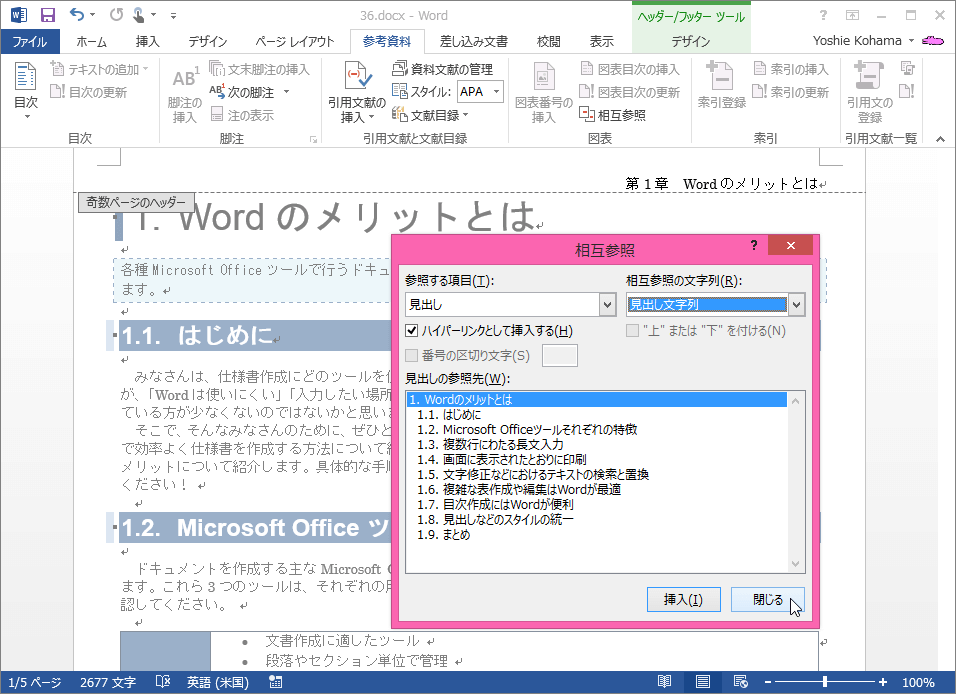This screenshot has height=694, width=956.
Task: Click 脚注の挿入 footnote icon
Action: pos(185,93)
